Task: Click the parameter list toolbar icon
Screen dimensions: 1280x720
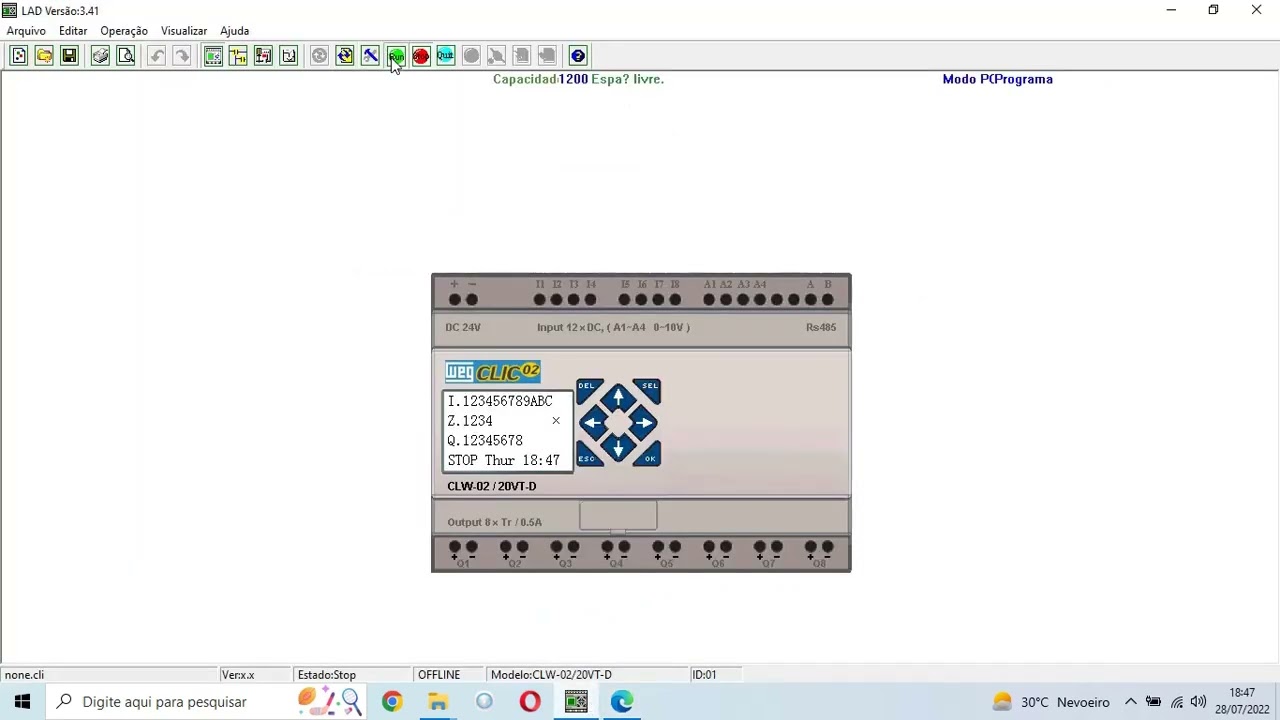Action: pyautogui.click(x=288, y=56)
